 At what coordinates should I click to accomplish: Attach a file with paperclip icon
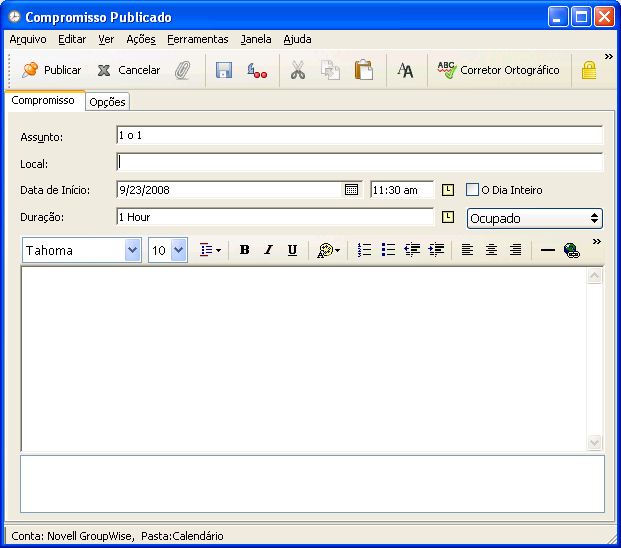(x=183, y=70)
